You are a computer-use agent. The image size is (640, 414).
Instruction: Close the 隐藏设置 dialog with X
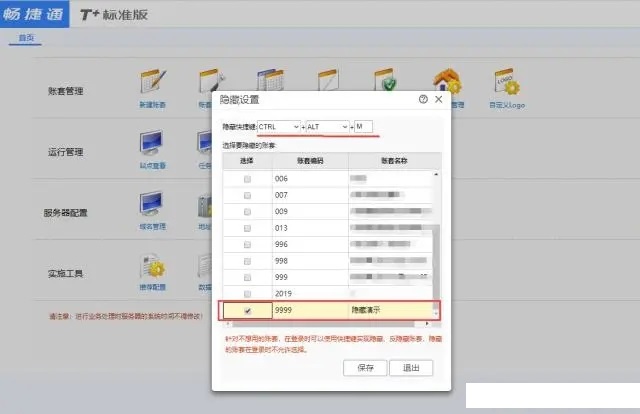pyautogui.click(x=439, y=99)
